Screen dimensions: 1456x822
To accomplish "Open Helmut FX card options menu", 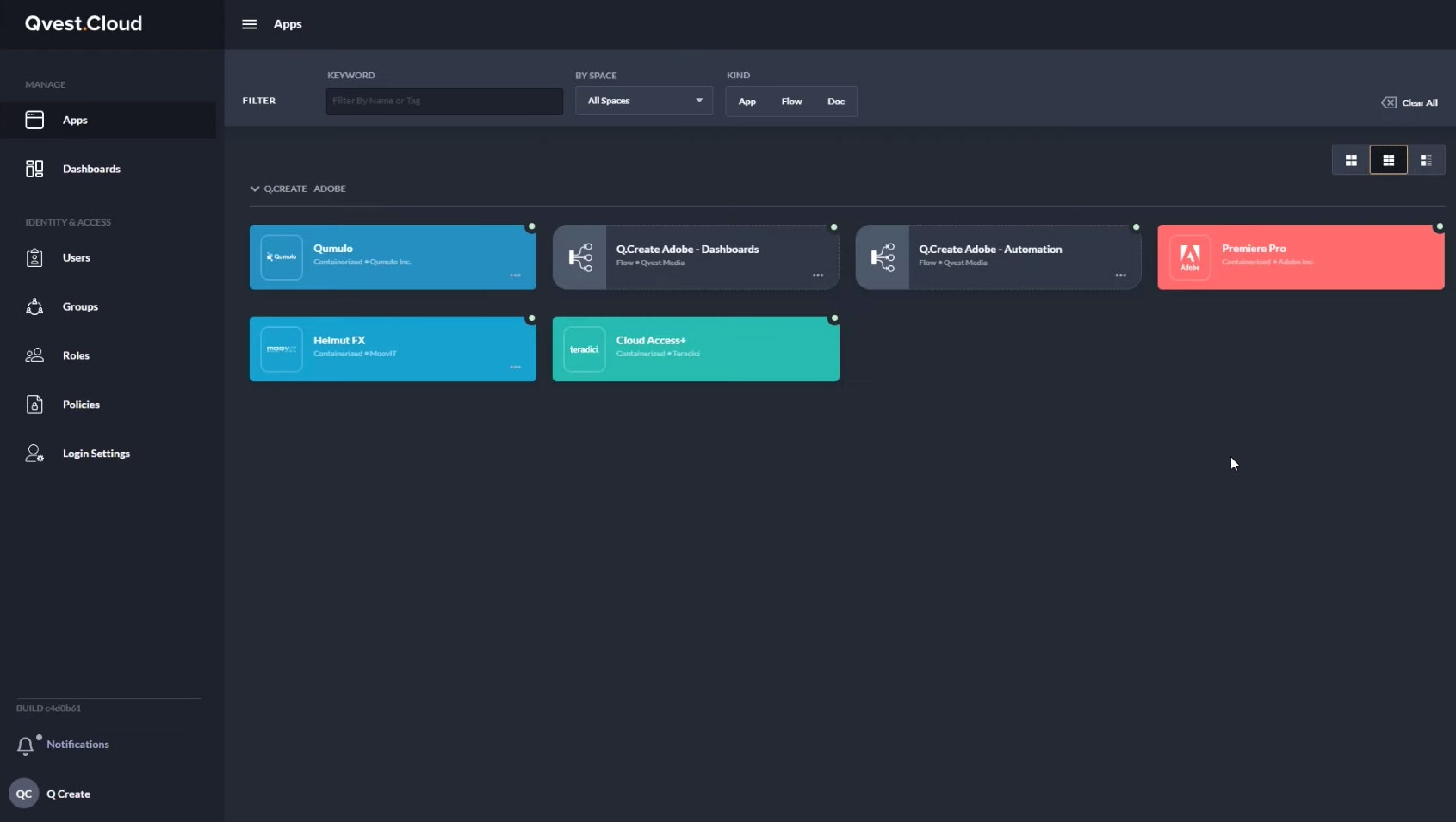I will pos(515,367).
